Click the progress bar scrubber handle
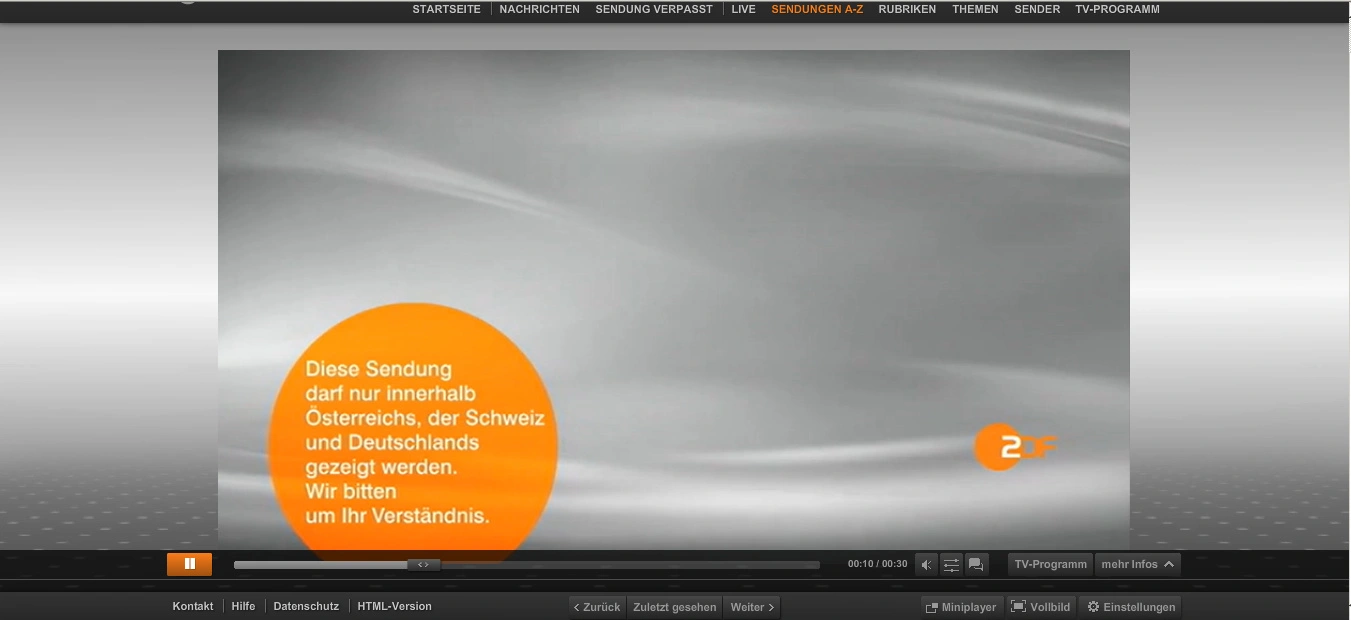The height and width of the screenshot is (620, 1351). click(x=423, y=565)
